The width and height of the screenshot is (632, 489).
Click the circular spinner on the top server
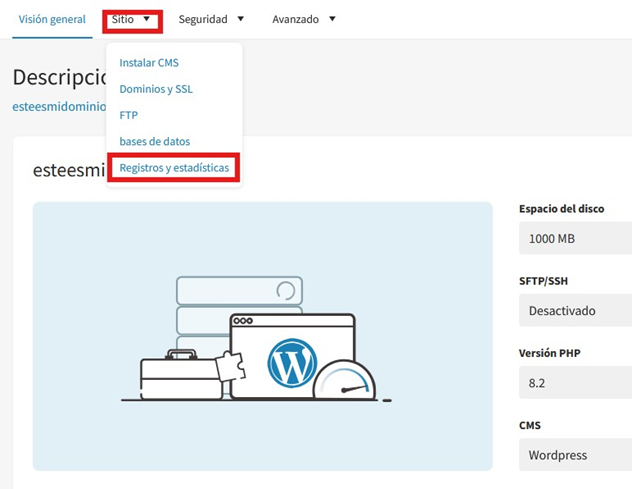tap(284, 291)
